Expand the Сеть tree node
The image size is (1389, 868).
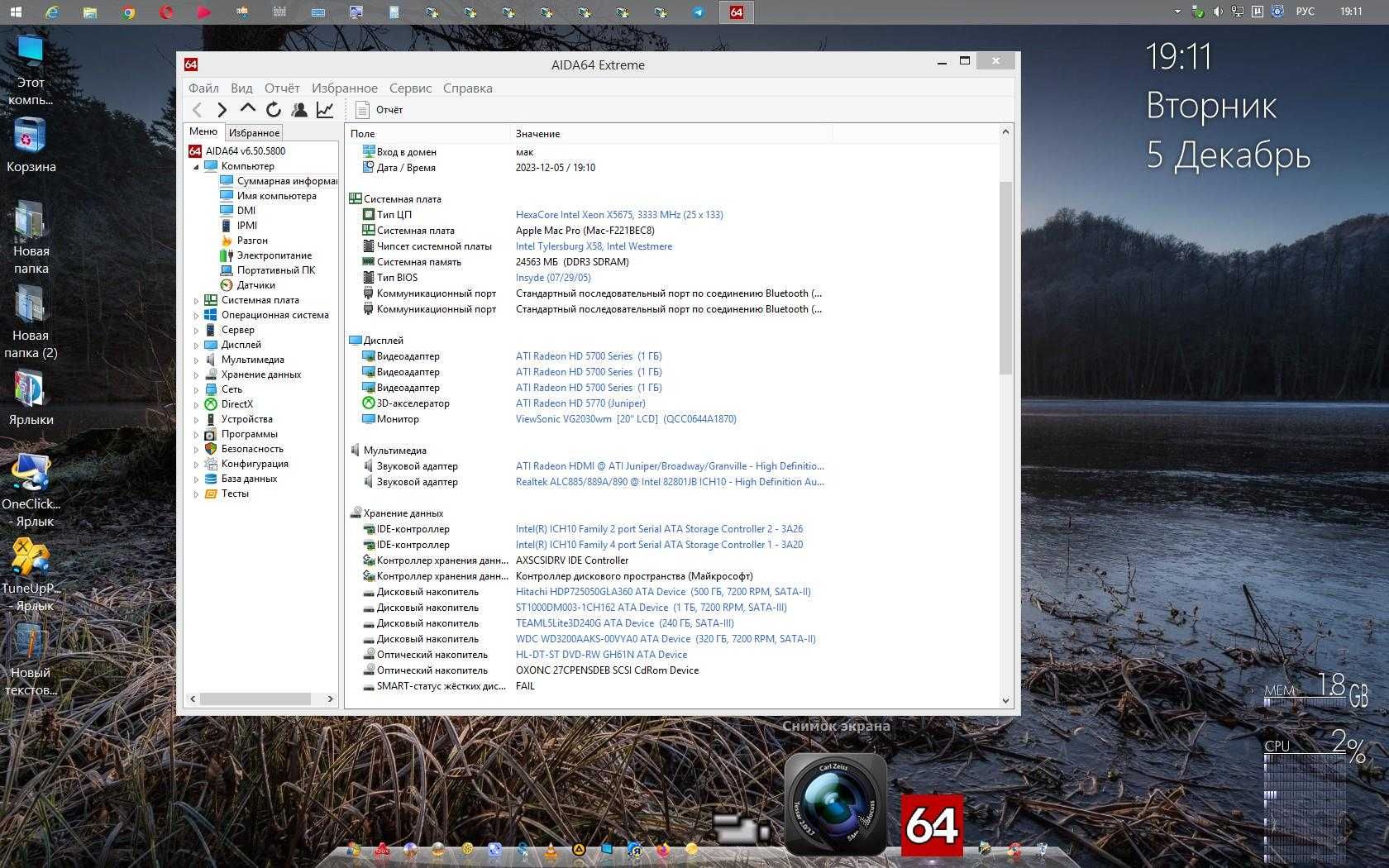pyautogui.click(x=196, y=390)
